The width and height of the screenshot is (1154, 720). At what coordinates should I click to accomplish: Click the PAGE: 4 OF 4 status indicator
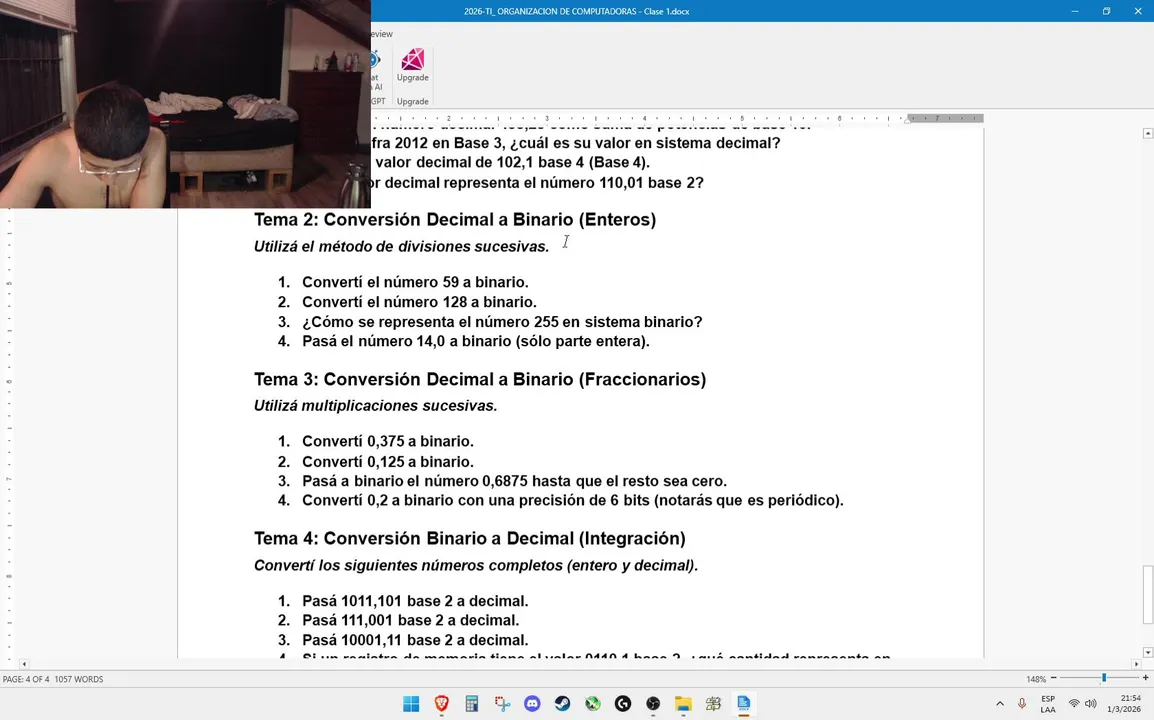click(x=26, y=679)
